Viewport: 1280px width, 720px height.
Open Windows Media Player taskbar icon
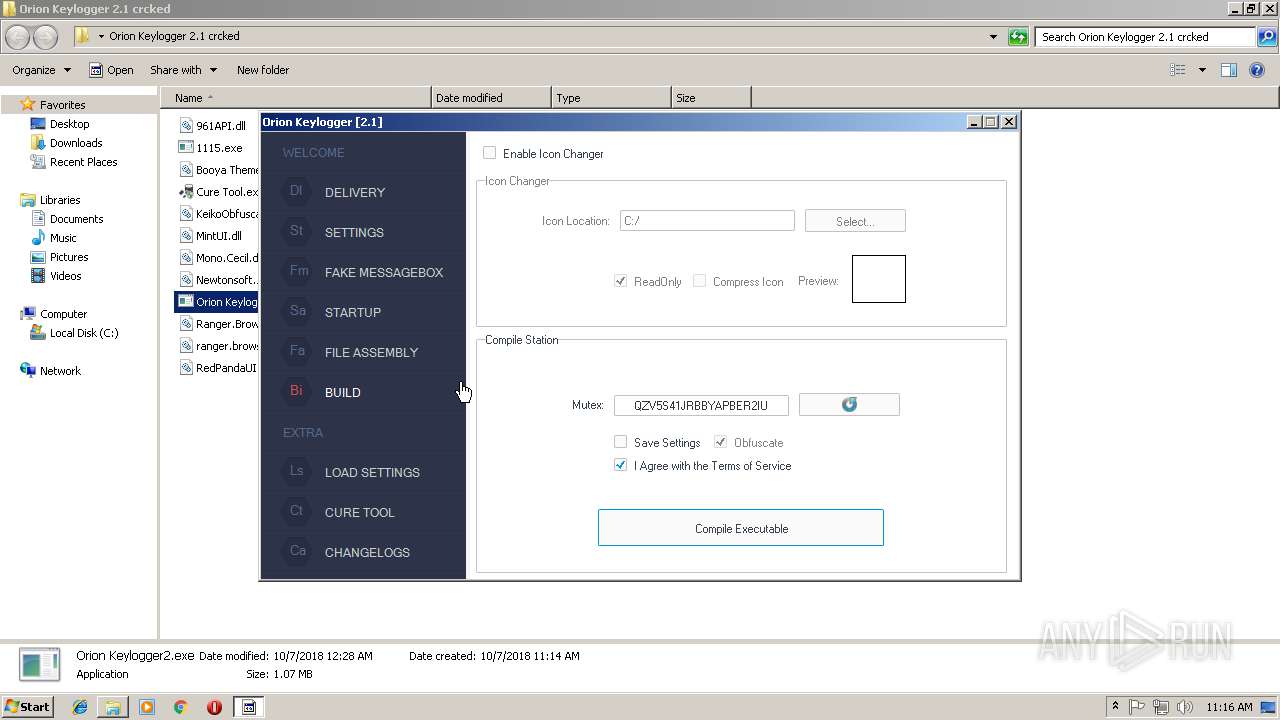point(147,707)
